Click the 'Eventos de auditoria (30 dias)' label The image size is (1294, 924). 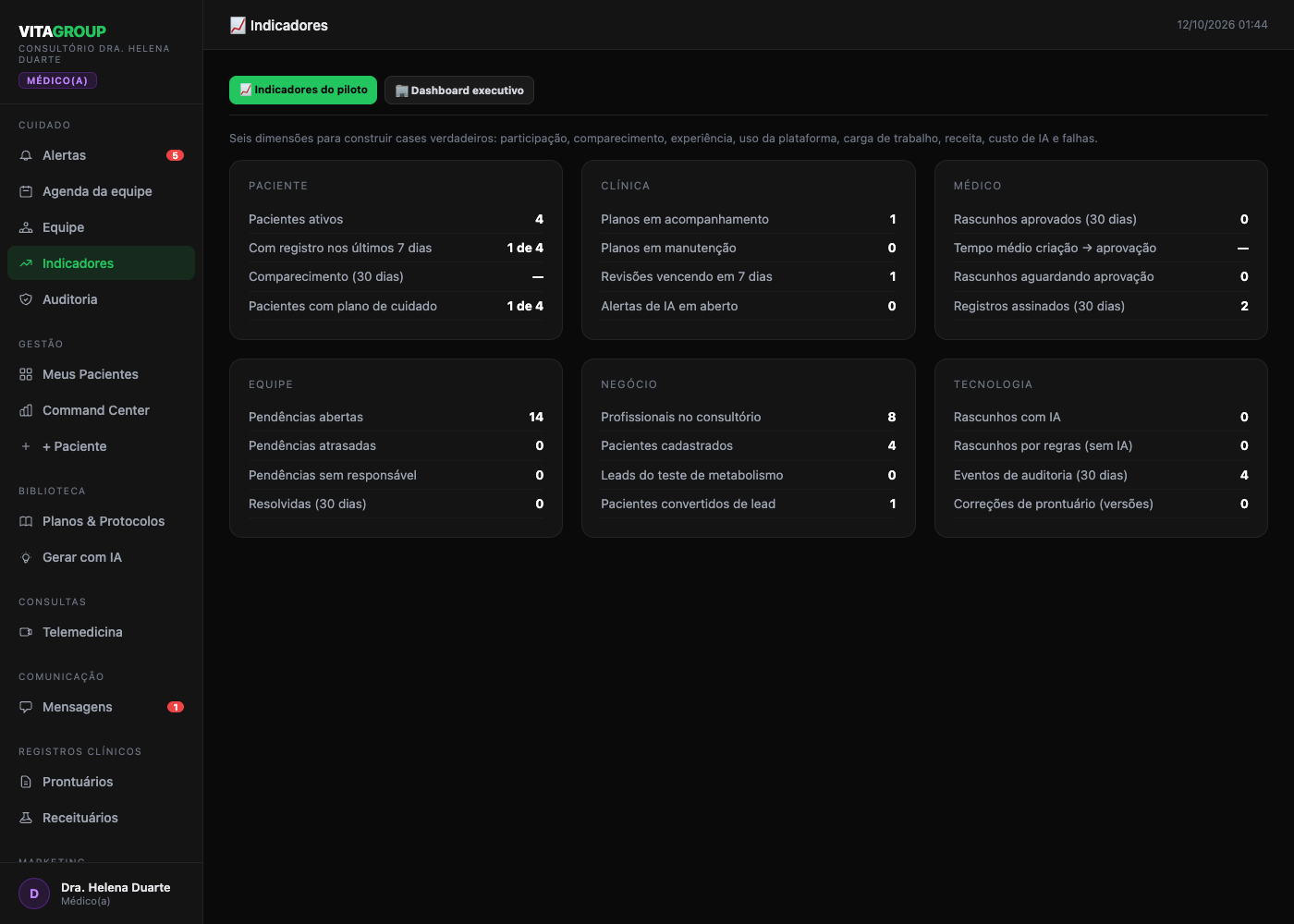1041,475
